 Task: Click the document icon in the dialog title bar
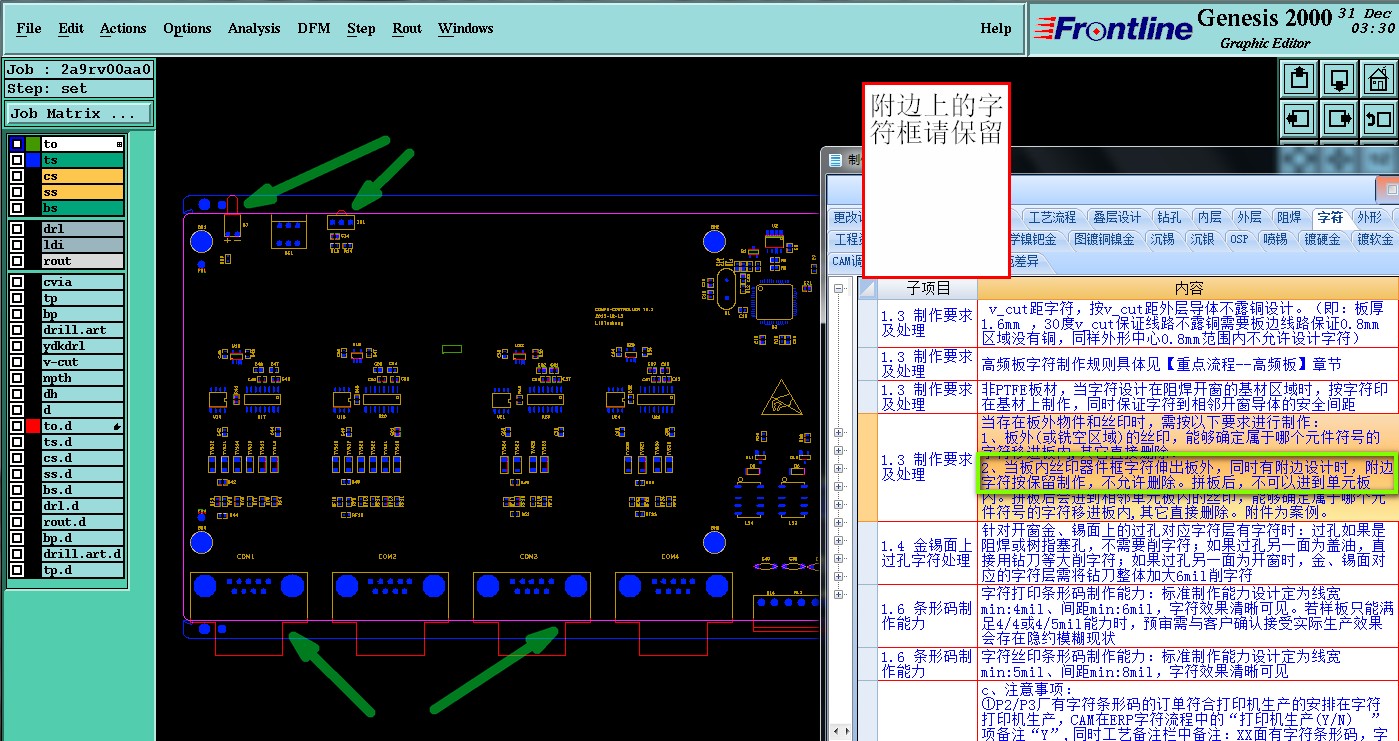[836, 160]
